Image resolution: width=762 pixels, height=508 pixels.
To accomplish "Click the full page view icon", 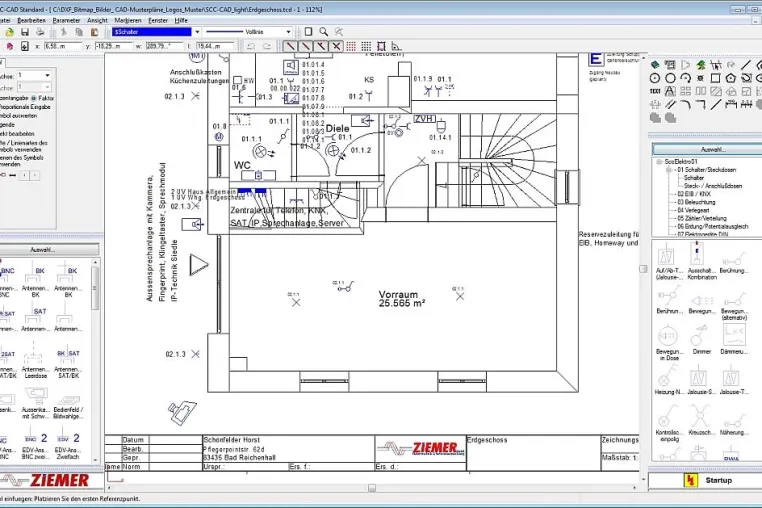I will pos(308,32).
